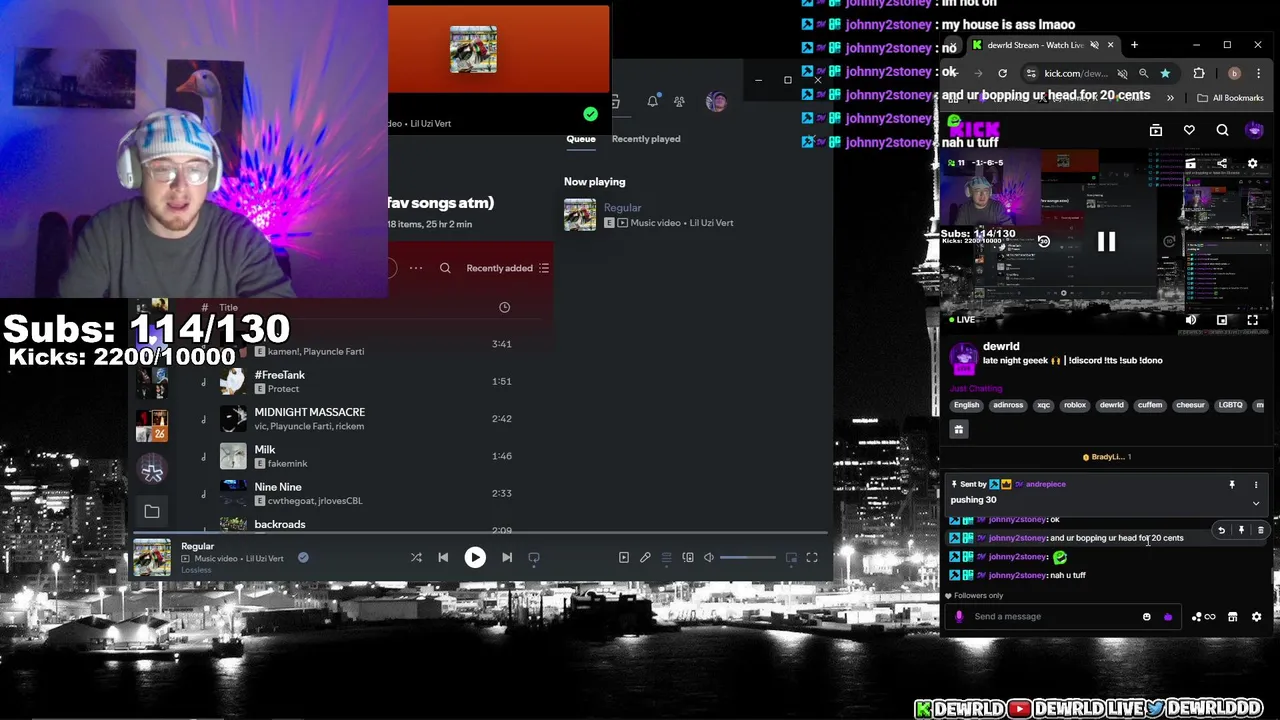Image resolution: width=1280 pixels, height=720 pixels.
Task: Select the roblox tag on Kick
Action: click(1075, 405)
